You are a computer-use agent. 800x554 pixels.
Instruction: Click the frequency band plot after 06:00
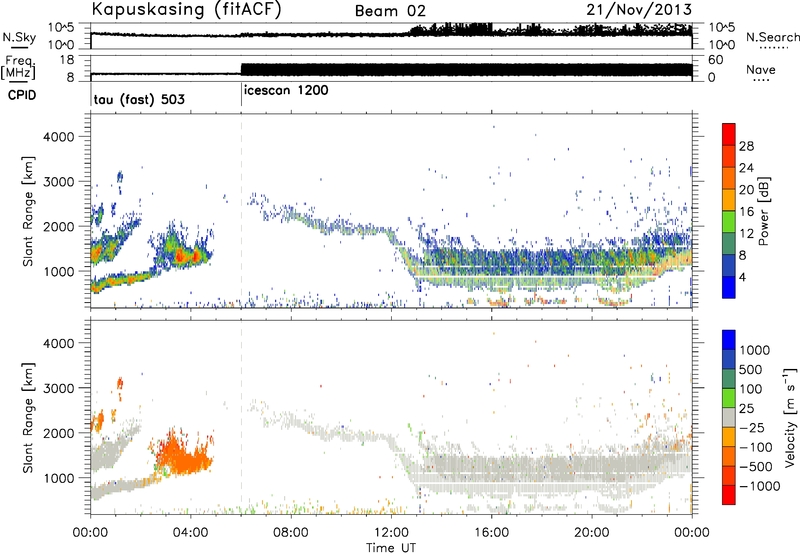point(466,70)
